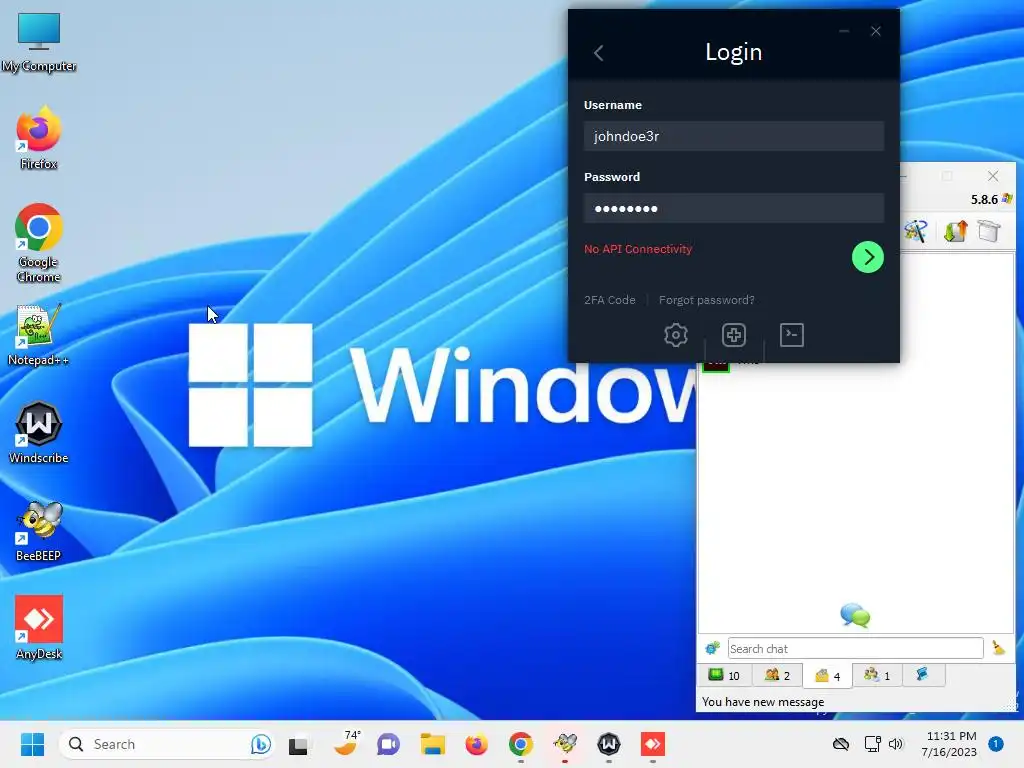
Task: Click BeeBEEP tools wand toolbar icon
Action: tap(916, 231)
